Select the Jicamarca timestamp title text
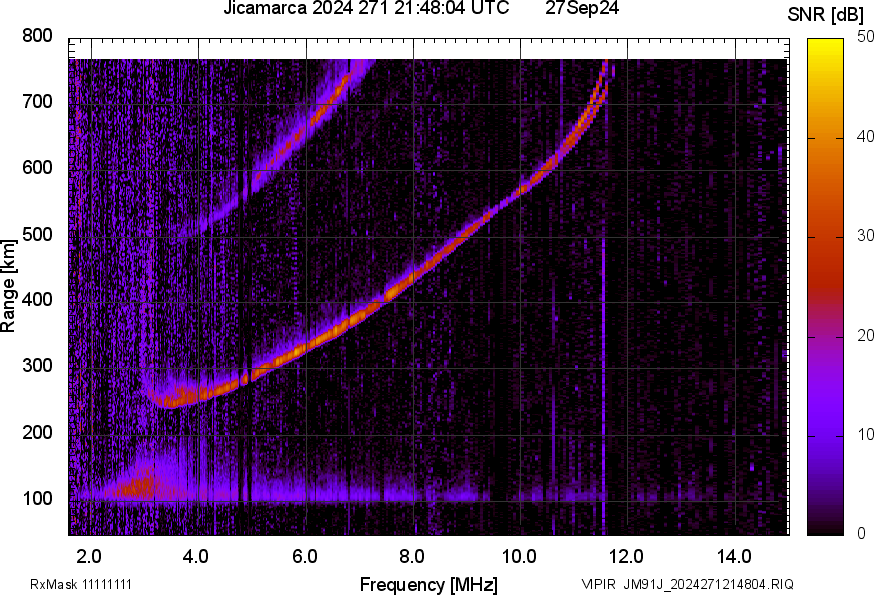874x595 pixels. point(366,9)
